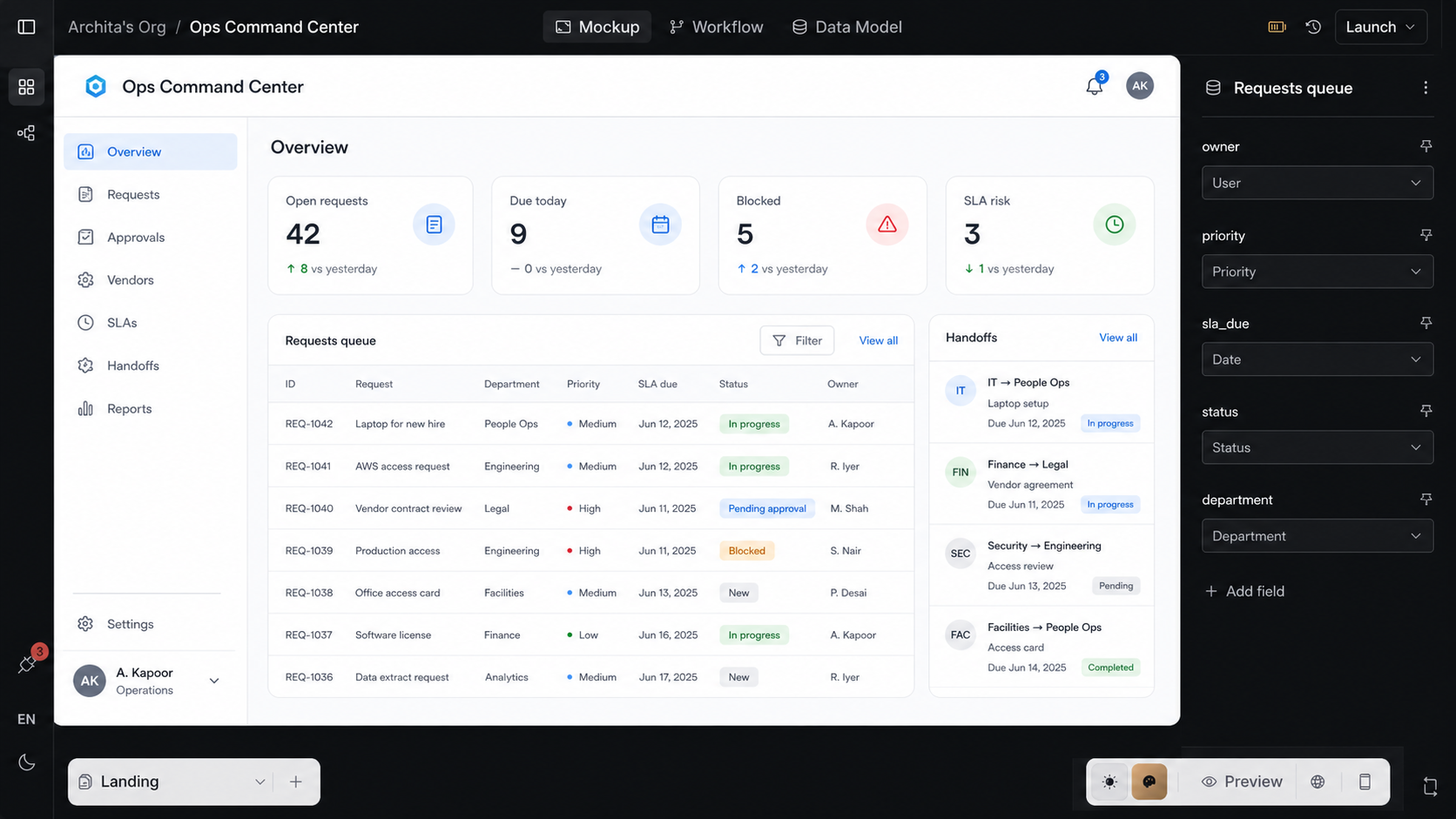Open the IT → People Ops handoff card
Screen dimensions: 1456x819
coord(1041,403)
